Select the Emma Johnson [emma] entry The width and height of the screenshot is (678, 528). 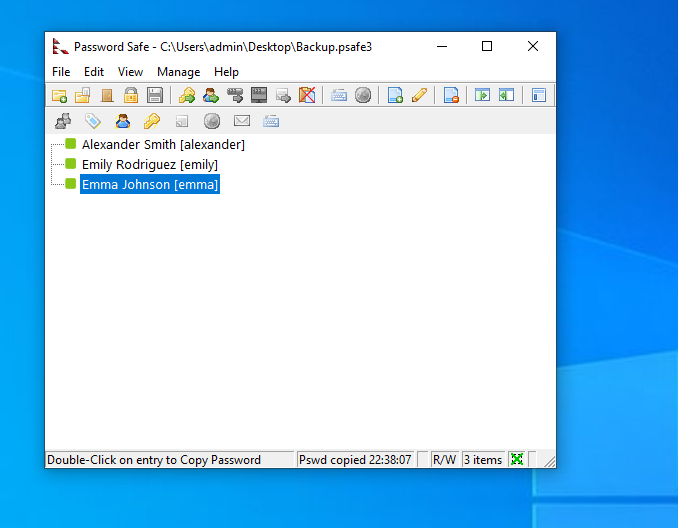(x=150, y=184)
